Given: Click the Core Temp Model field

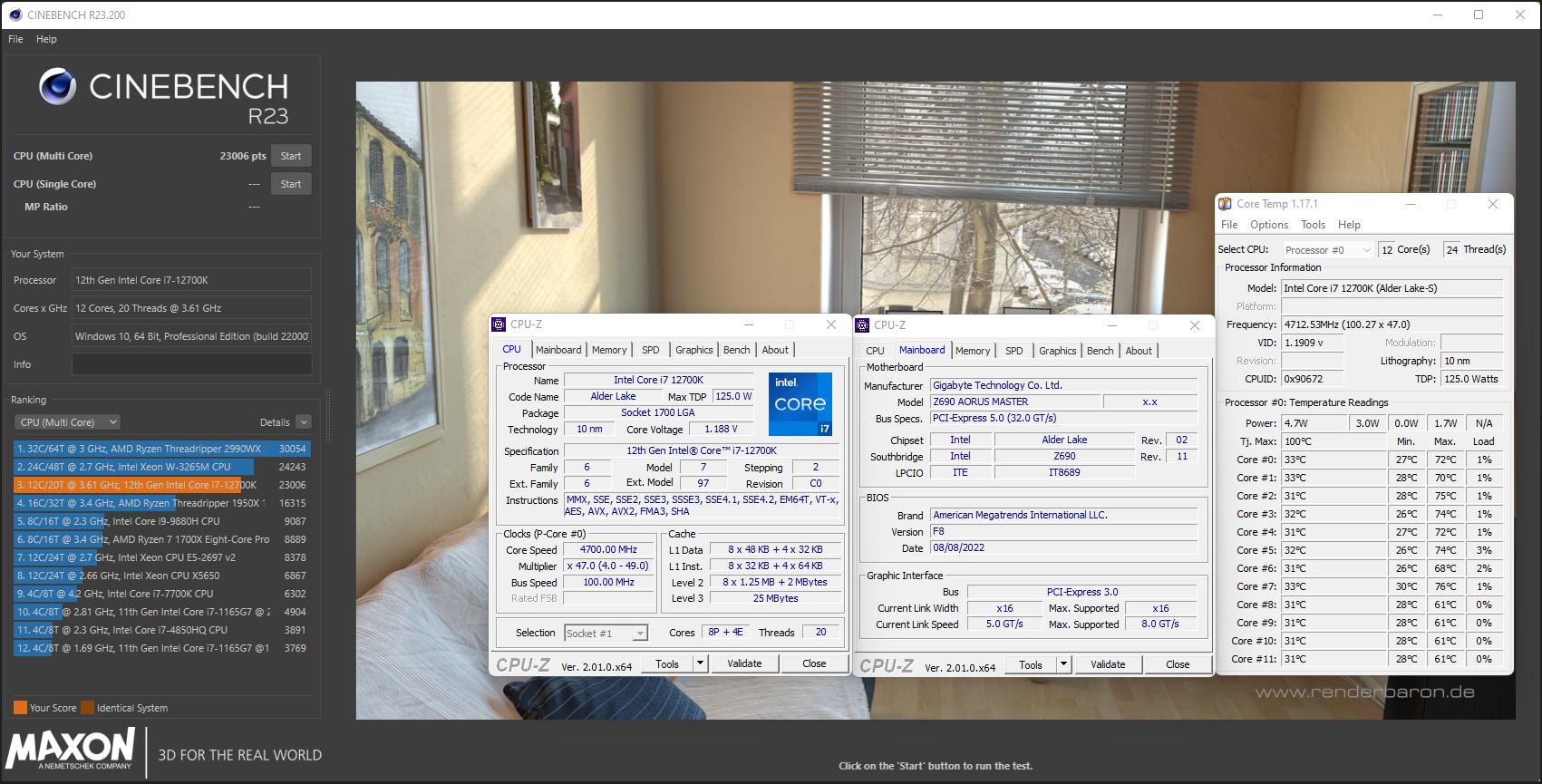Looking at the screenshot, I should (x=1392, y=288).
